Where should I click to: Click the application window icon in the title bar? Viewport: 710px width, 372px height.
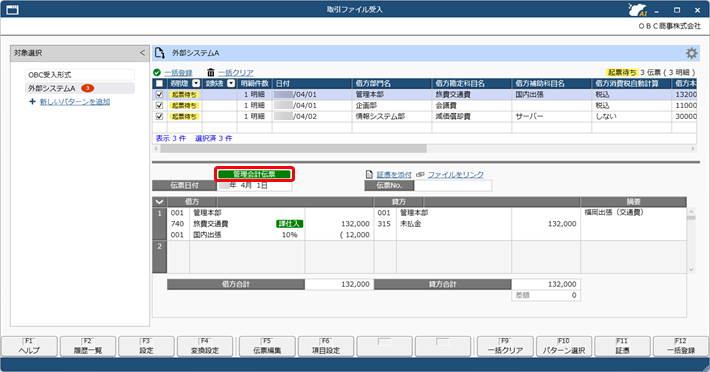point(13,10)
